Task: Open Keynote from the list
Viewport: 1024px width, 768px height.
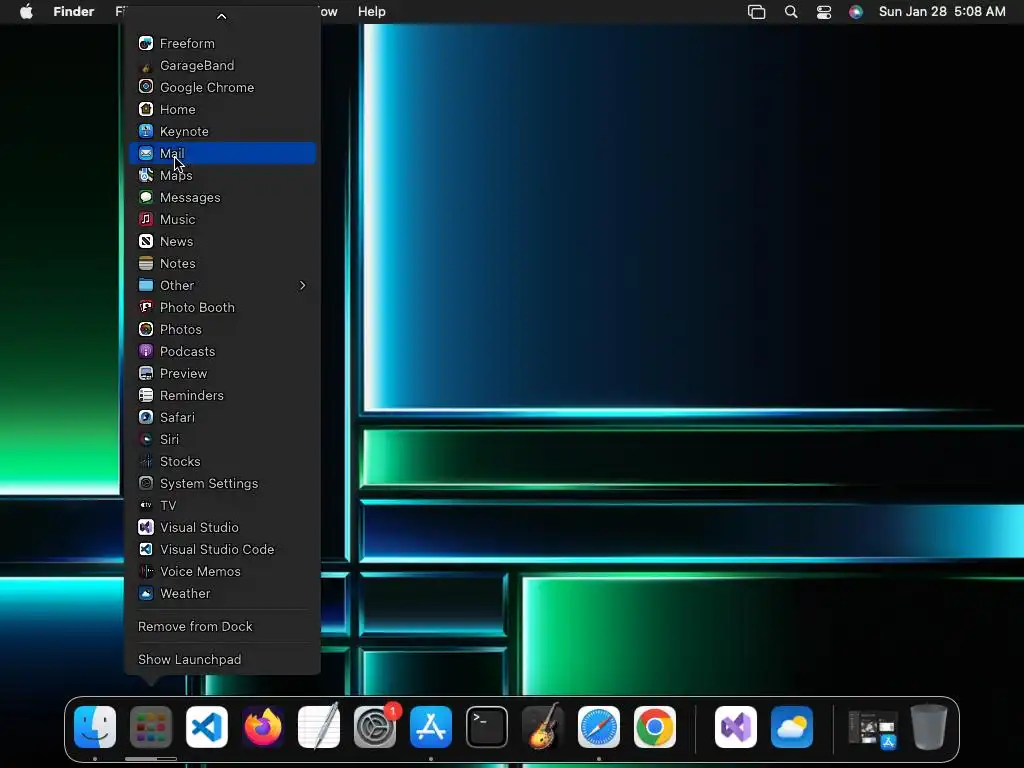Action: point(222,131)
